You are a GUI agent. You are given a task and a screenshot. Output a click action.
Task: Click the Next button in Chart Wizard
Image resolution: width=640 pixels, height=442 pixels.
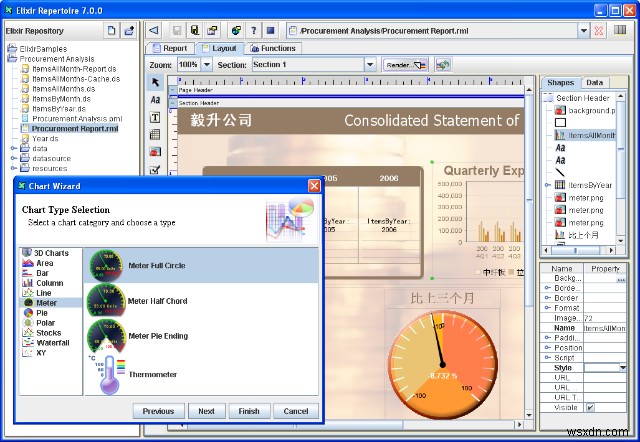coord(207,411)
